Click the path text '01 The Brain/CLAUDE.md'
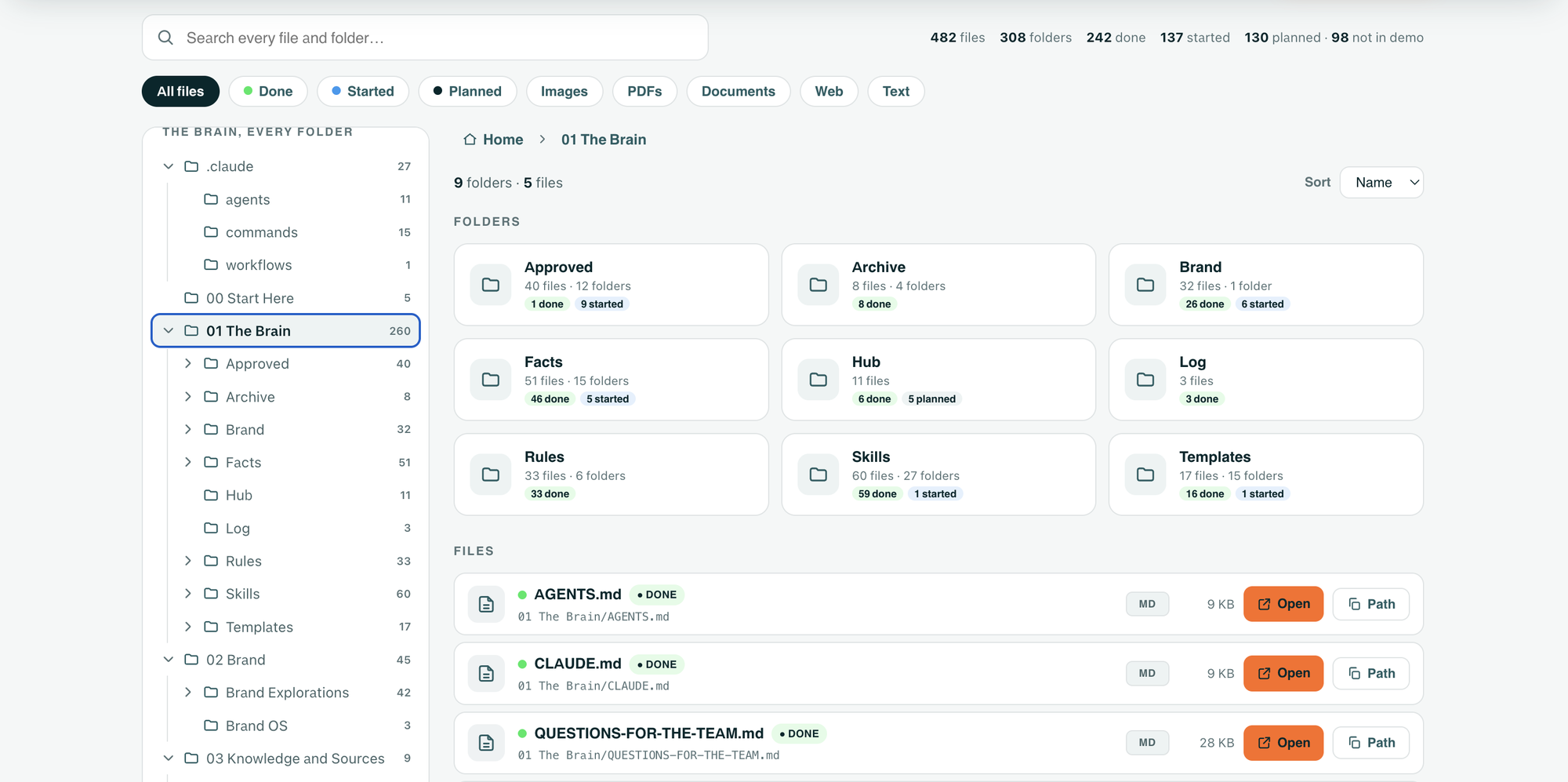Image resolution: width=1568 pixels, height=782 pixels. coord(593,686)
